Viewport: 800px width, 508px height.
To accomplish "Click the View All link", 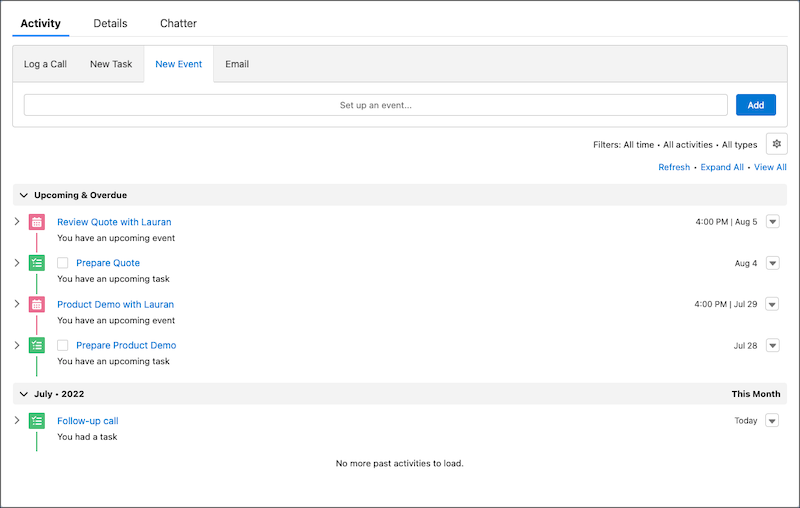I will coord(770,167).
